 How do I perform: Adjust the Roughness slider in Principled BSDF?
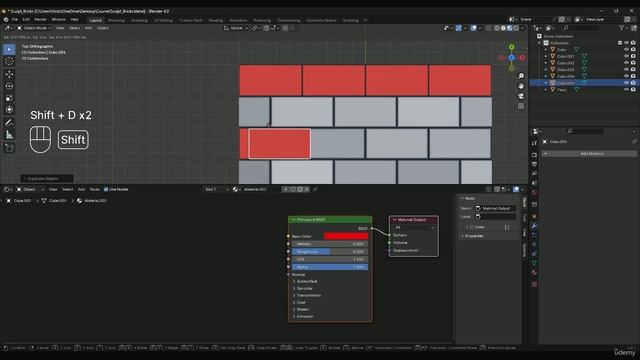tap(330, 252)
